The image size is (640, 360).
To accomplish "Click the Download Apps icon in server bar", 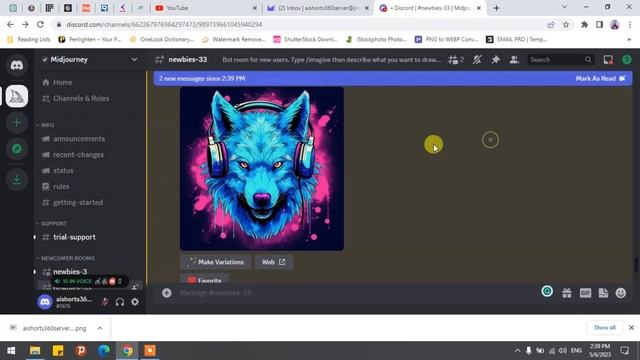I will (x=17, y=179).
